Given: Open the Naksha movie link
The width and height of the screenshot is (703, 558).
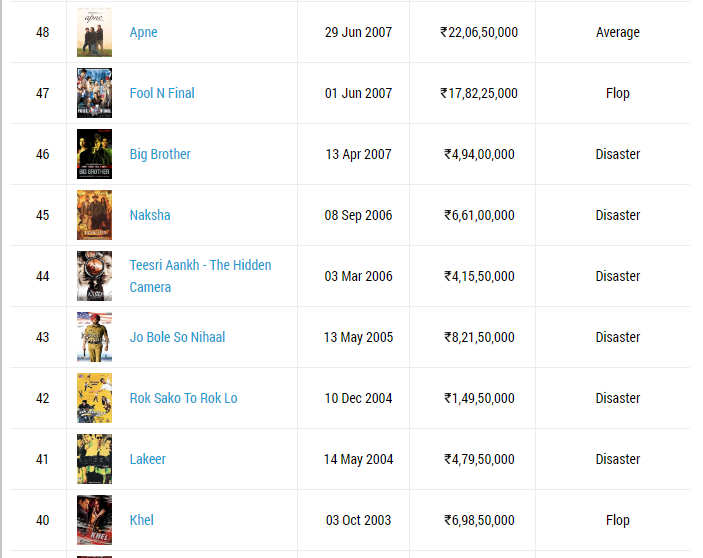Looking at the screenshot, I should pos(150,215).
